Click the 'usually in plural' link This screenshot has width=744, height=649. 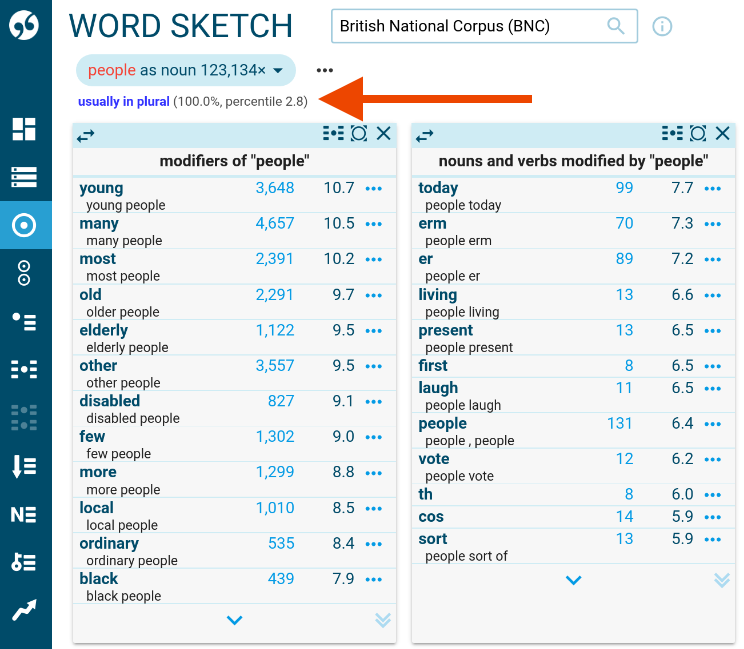124,101
